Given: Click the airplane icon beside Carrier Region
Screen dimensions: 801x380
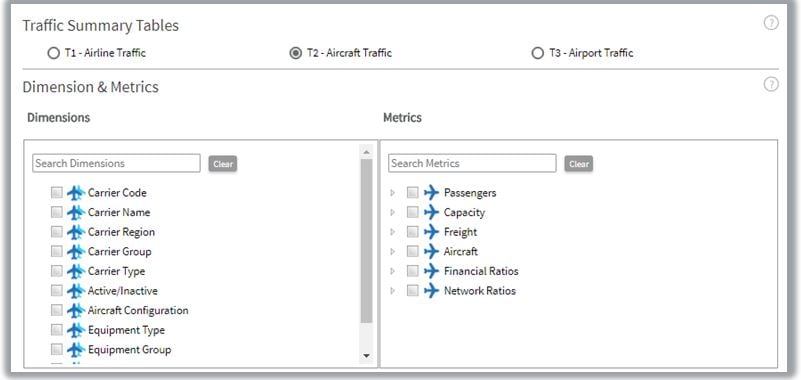Looking at the screenshot, I should click(76, 232).
